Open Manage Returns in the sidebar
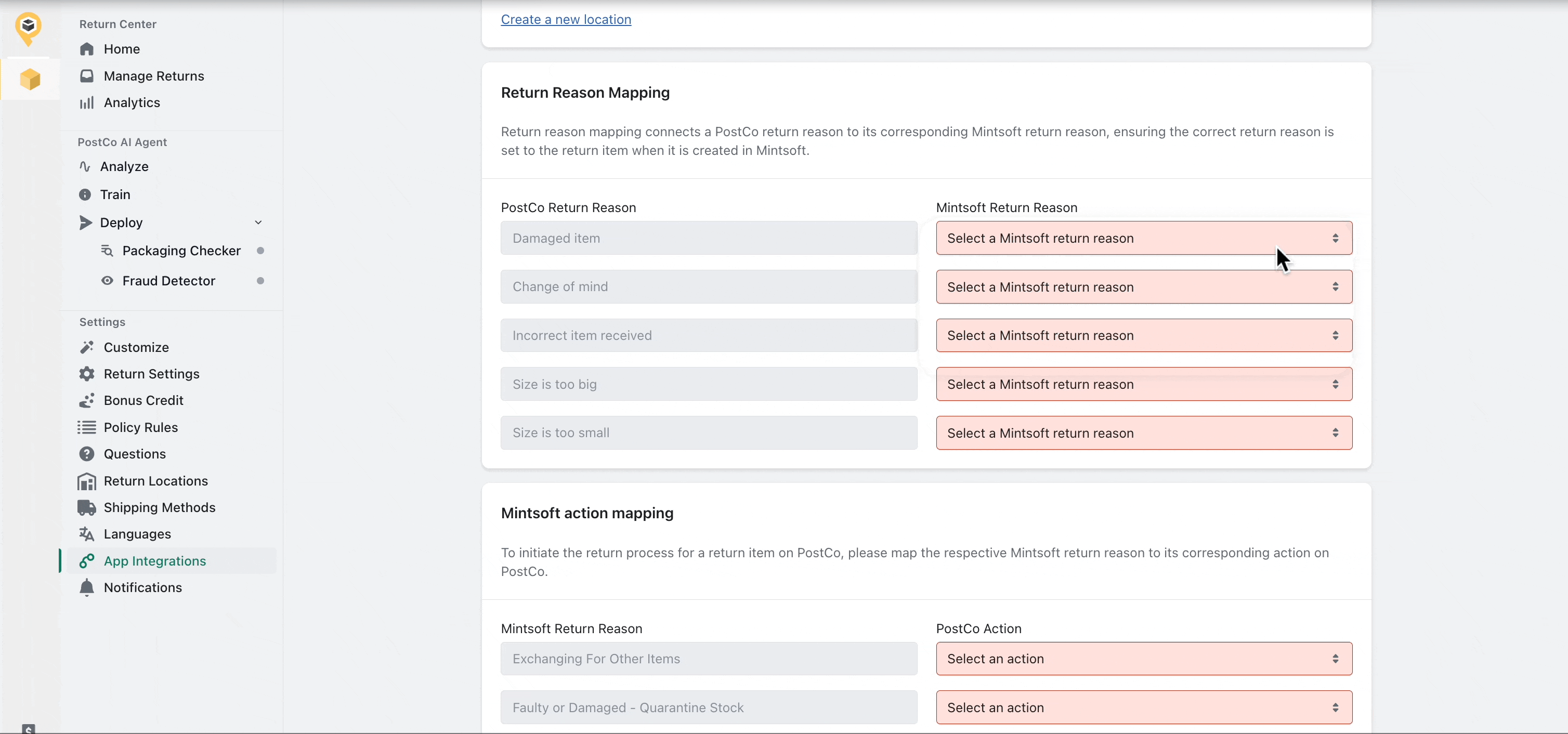Screen dimensions: 1568x734 (x=153, y=76)
